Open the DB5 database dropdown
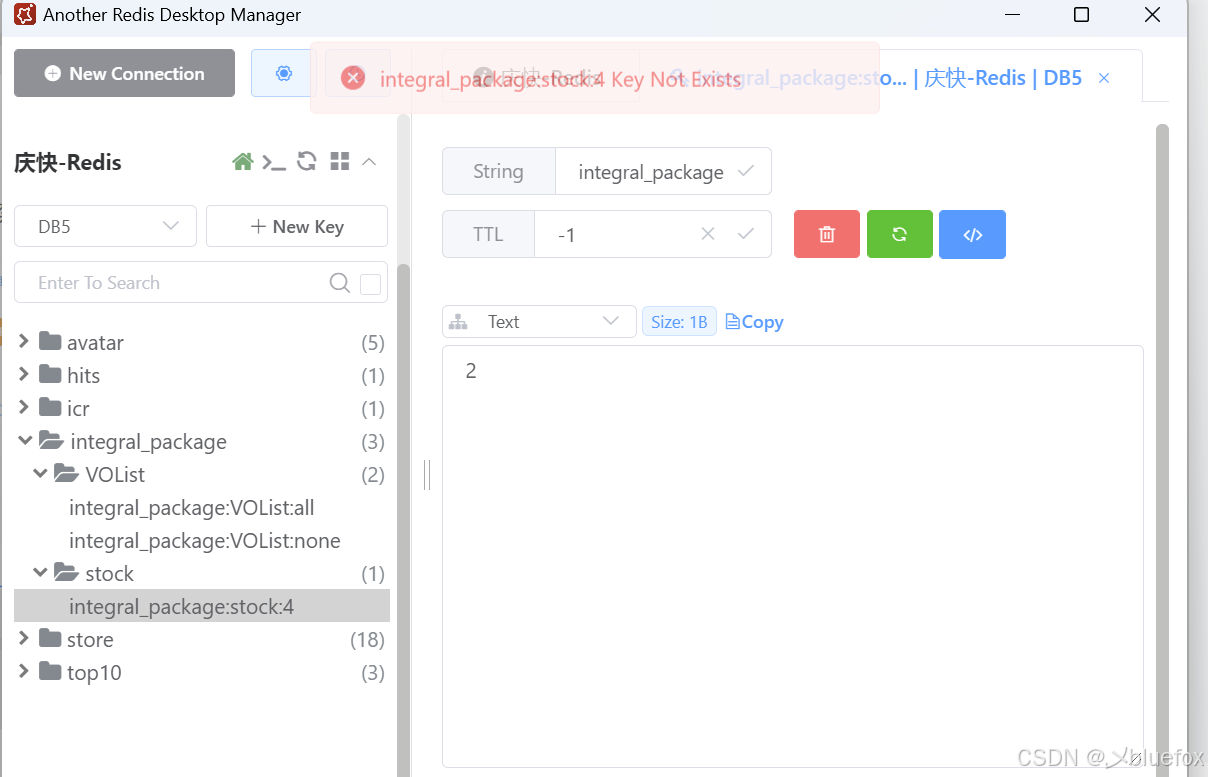 tap(105, 226)
